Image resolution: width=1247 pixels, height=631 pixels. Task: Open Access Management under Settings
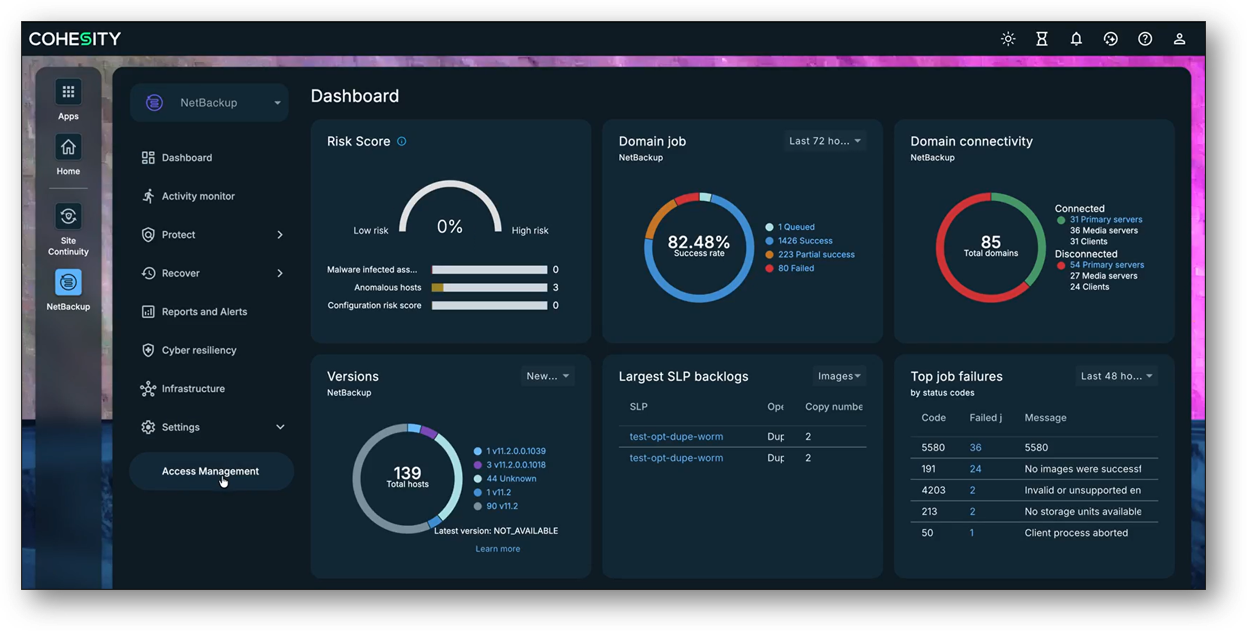point(211,471)
